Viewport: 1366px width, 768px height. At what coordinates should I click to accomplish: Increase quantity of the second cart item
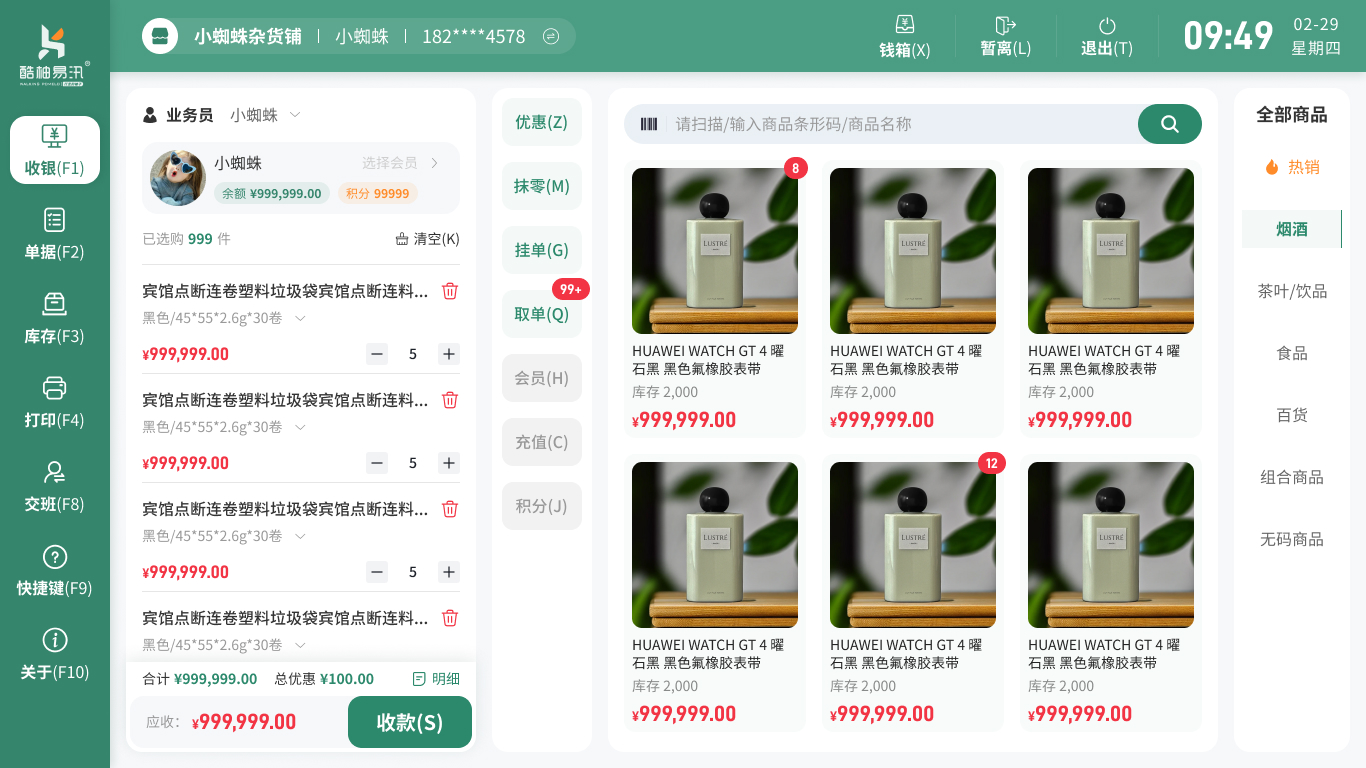(x=449, y=463)
